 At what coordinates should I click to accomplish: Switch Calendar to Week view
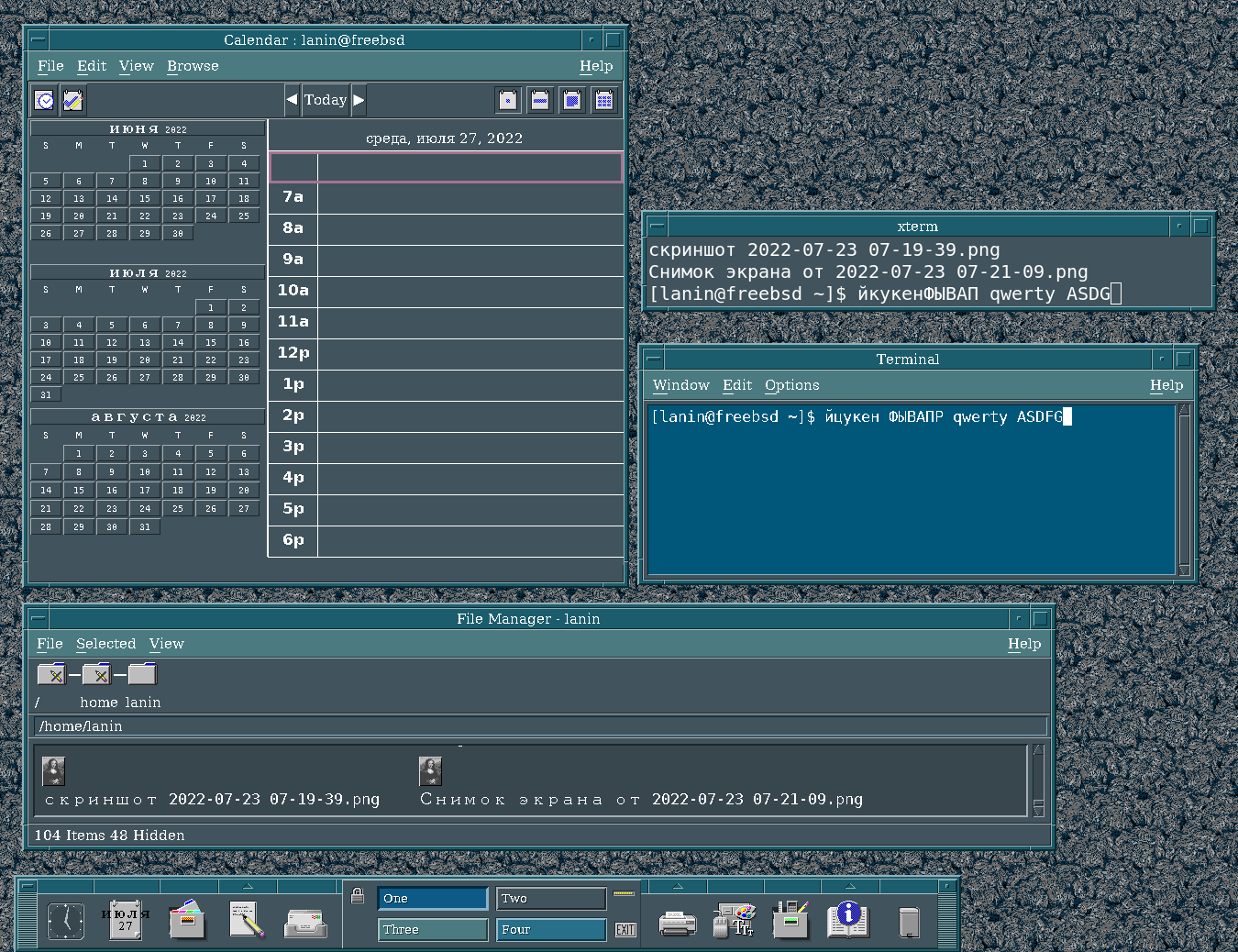point(540,100)
